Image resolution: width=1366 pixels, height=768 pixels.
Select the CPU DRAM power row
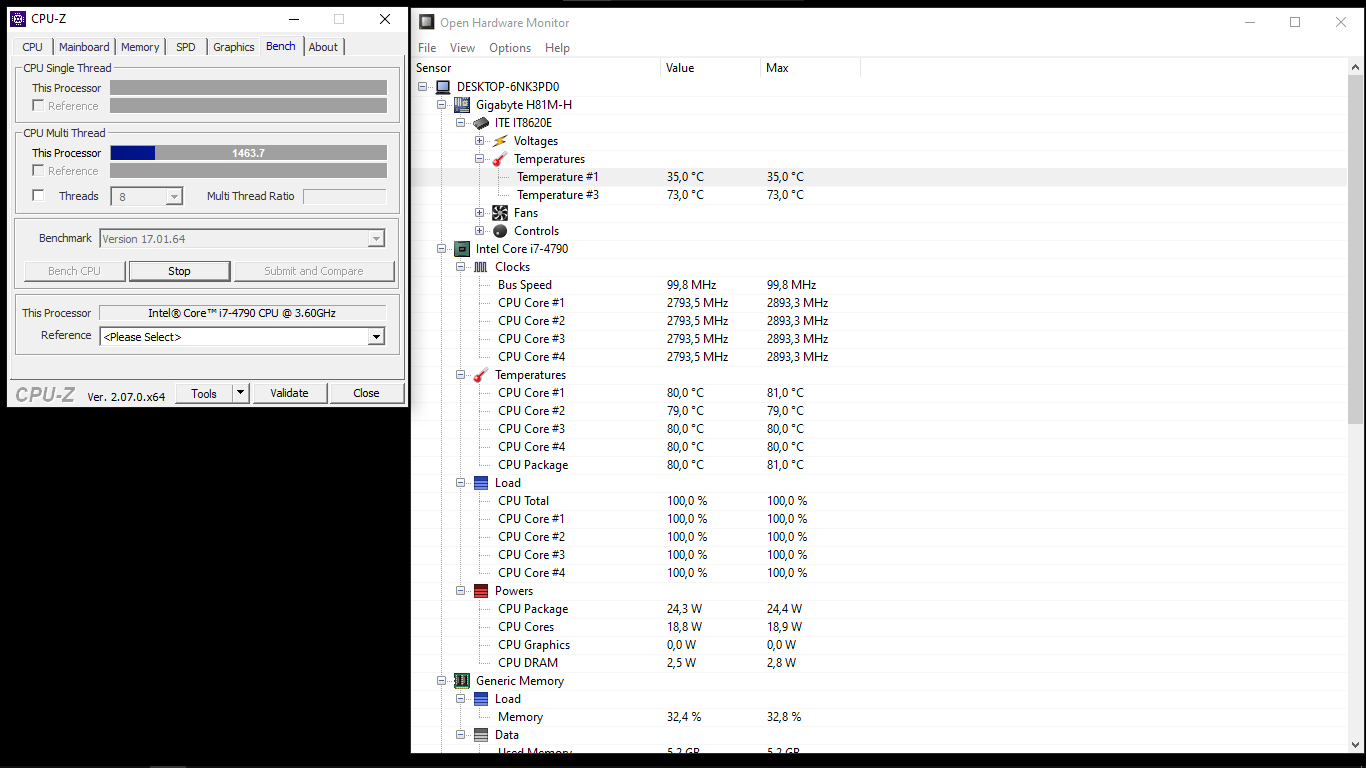[x=879, y=663]
